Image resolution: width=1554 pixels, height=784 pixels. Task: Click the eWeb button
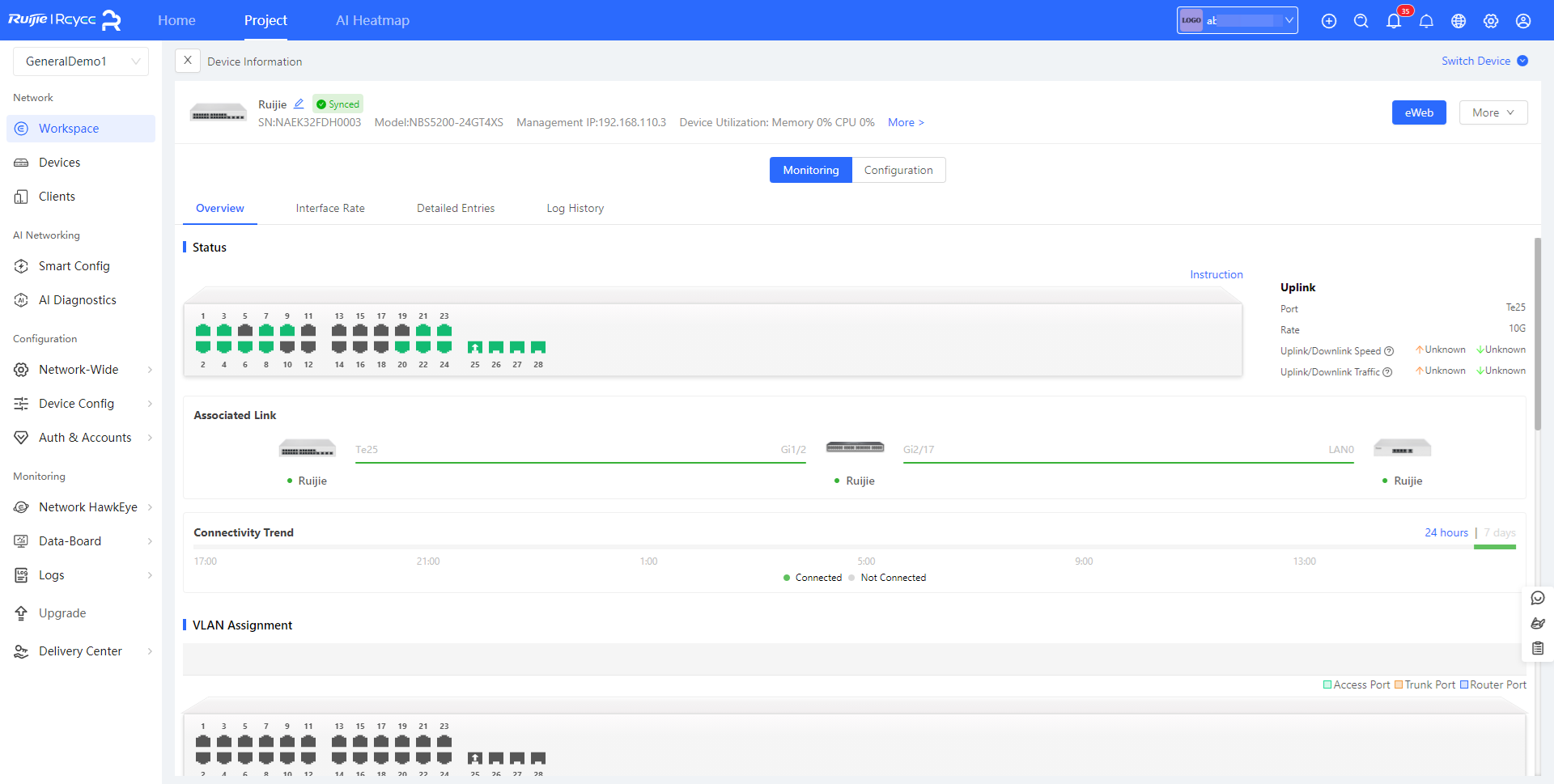pyautogui.click(x=1418, y=112)
